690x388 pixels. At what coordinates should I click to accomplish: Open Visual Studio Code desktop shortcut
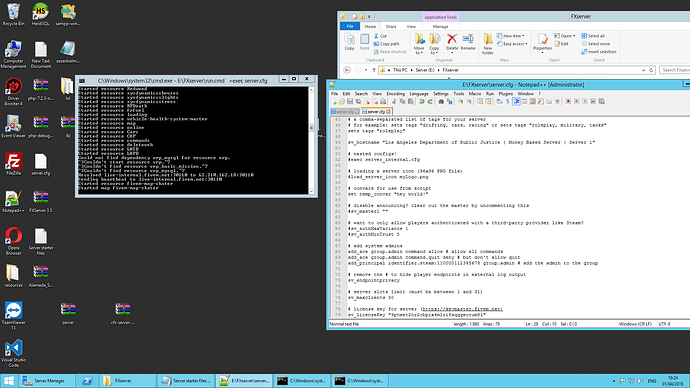[13, 353]
